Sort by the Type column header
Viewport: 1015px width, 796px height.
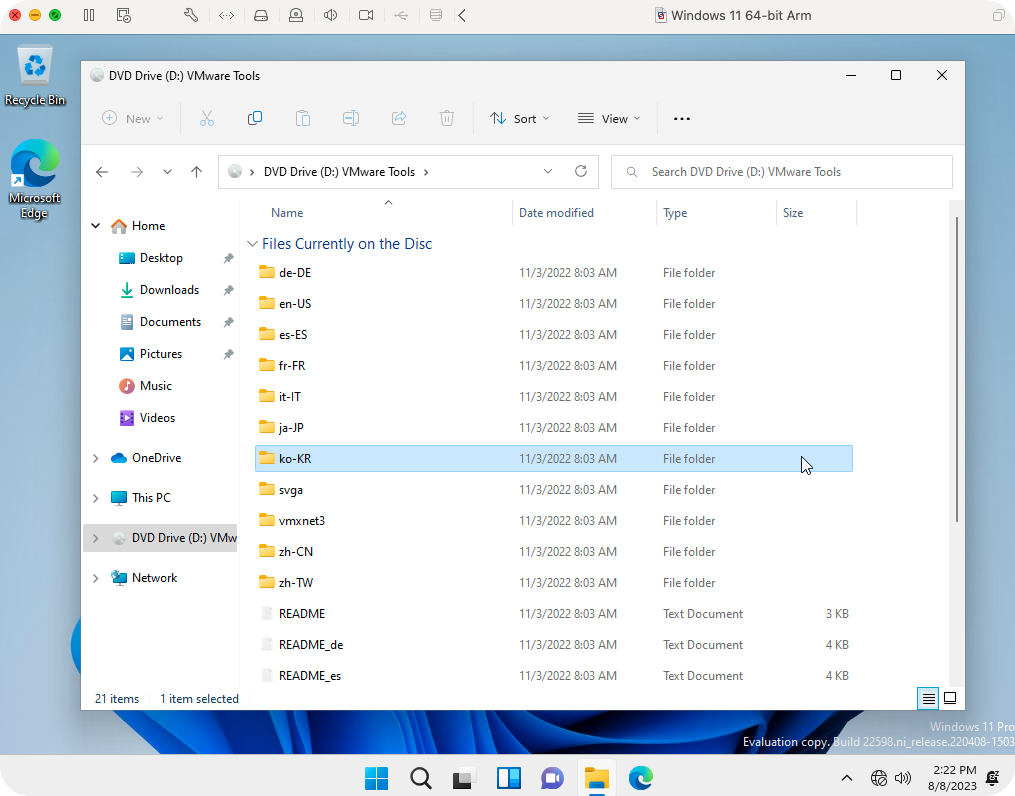click(x=675, y=213)
